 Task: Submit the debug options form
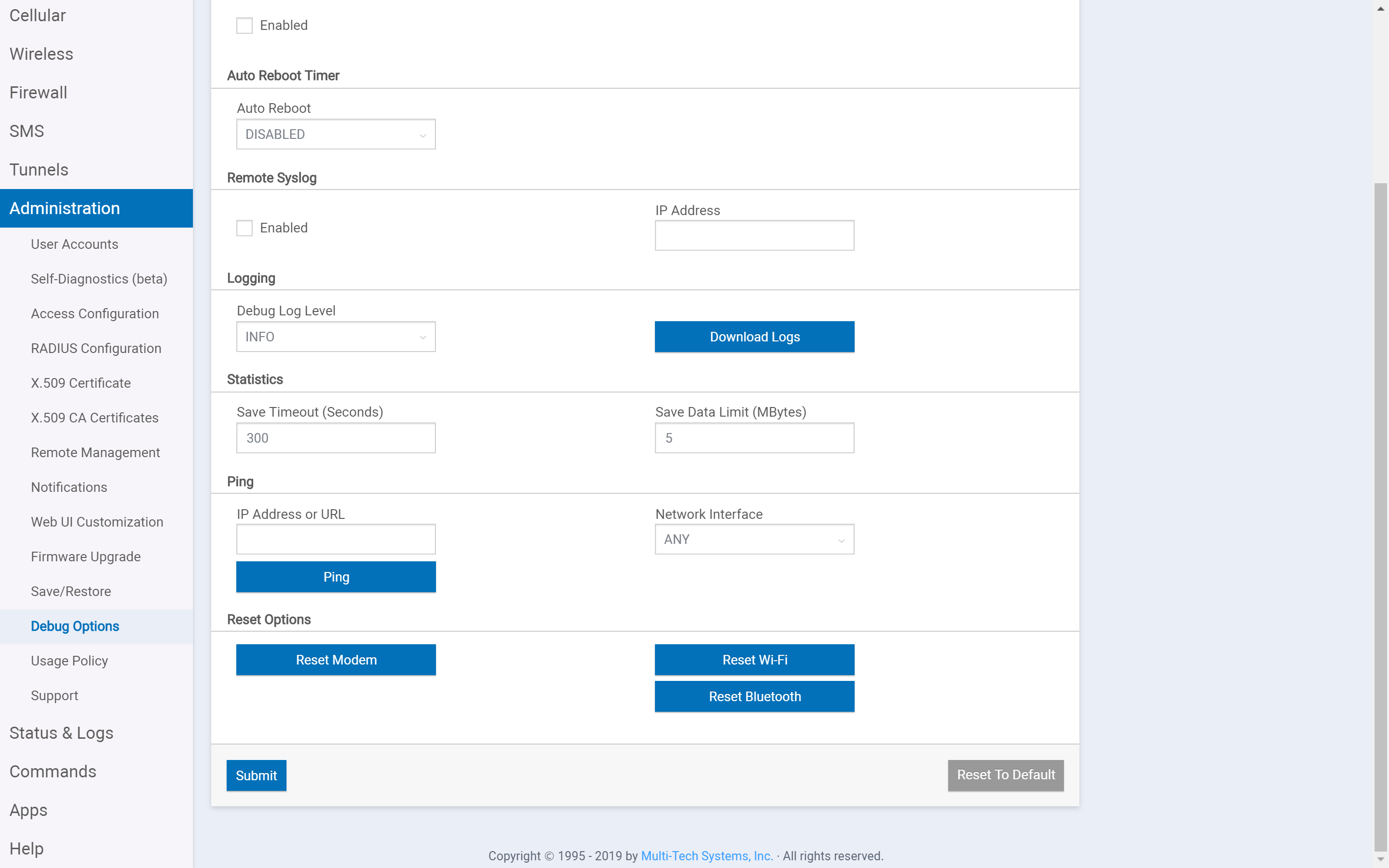[256, 775]
